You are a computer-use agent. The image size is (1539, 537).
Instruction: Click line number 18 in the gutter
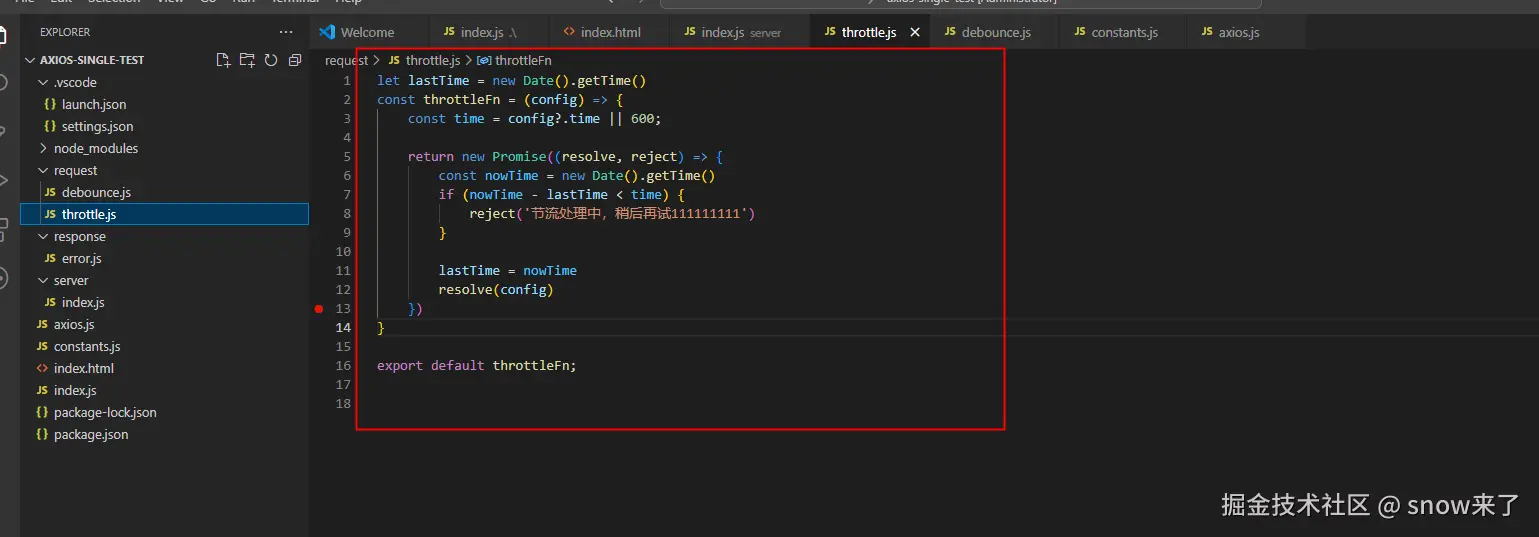(x=343, y=404)
